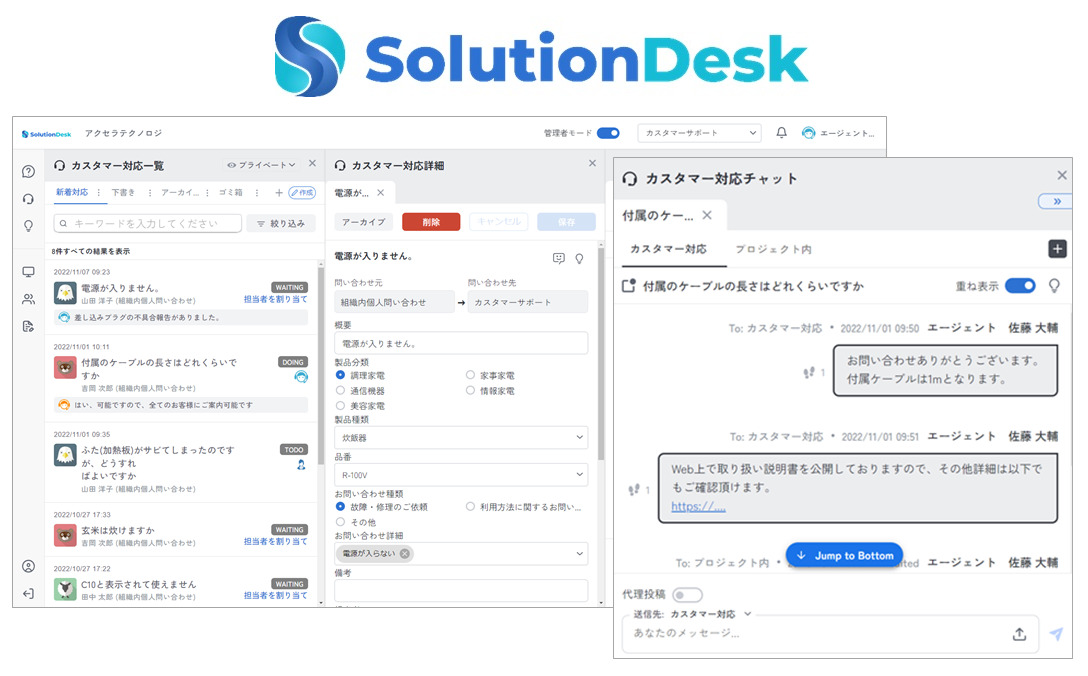Click the Jump to Bottom button
This screenshot has width=1088, height=676.
844,556
